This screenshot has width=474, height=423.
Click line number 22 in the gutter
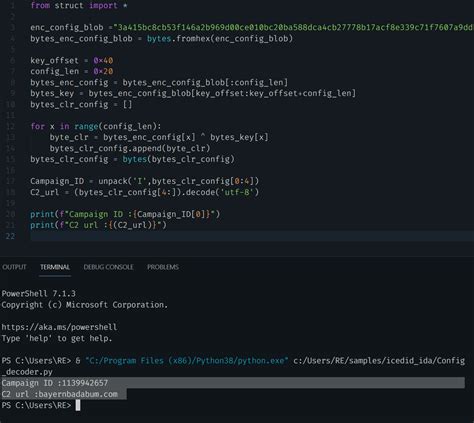(10, 236)
